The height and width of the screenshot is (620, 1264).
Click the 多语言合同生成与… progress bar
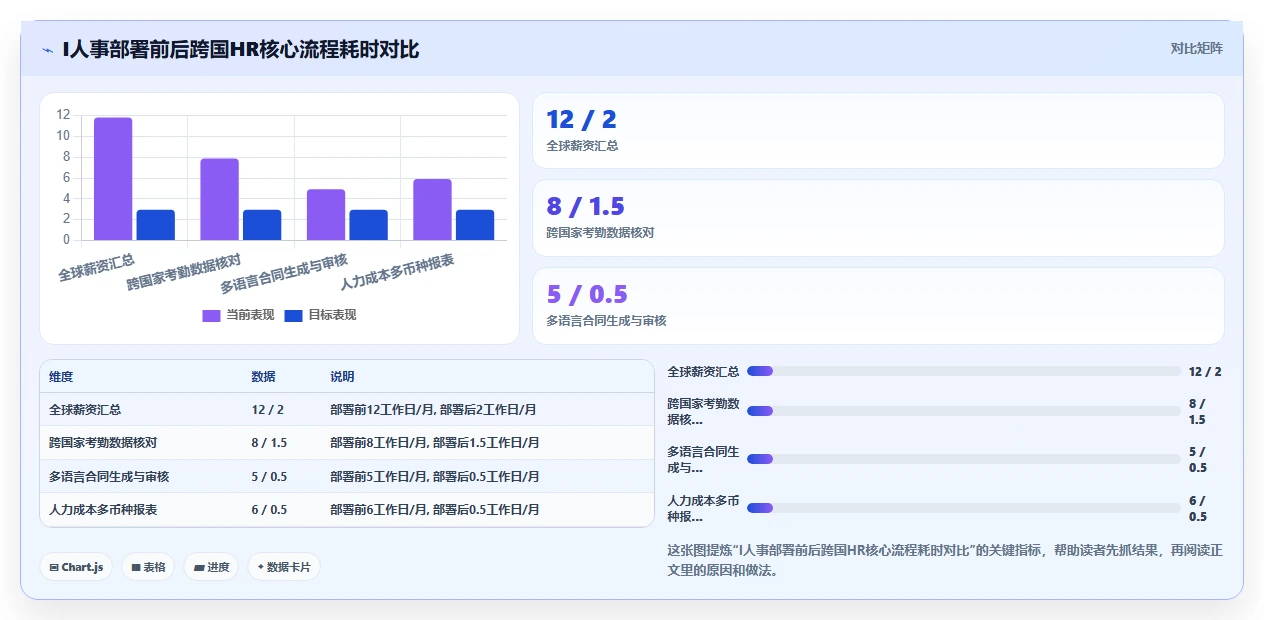[964, 459]
